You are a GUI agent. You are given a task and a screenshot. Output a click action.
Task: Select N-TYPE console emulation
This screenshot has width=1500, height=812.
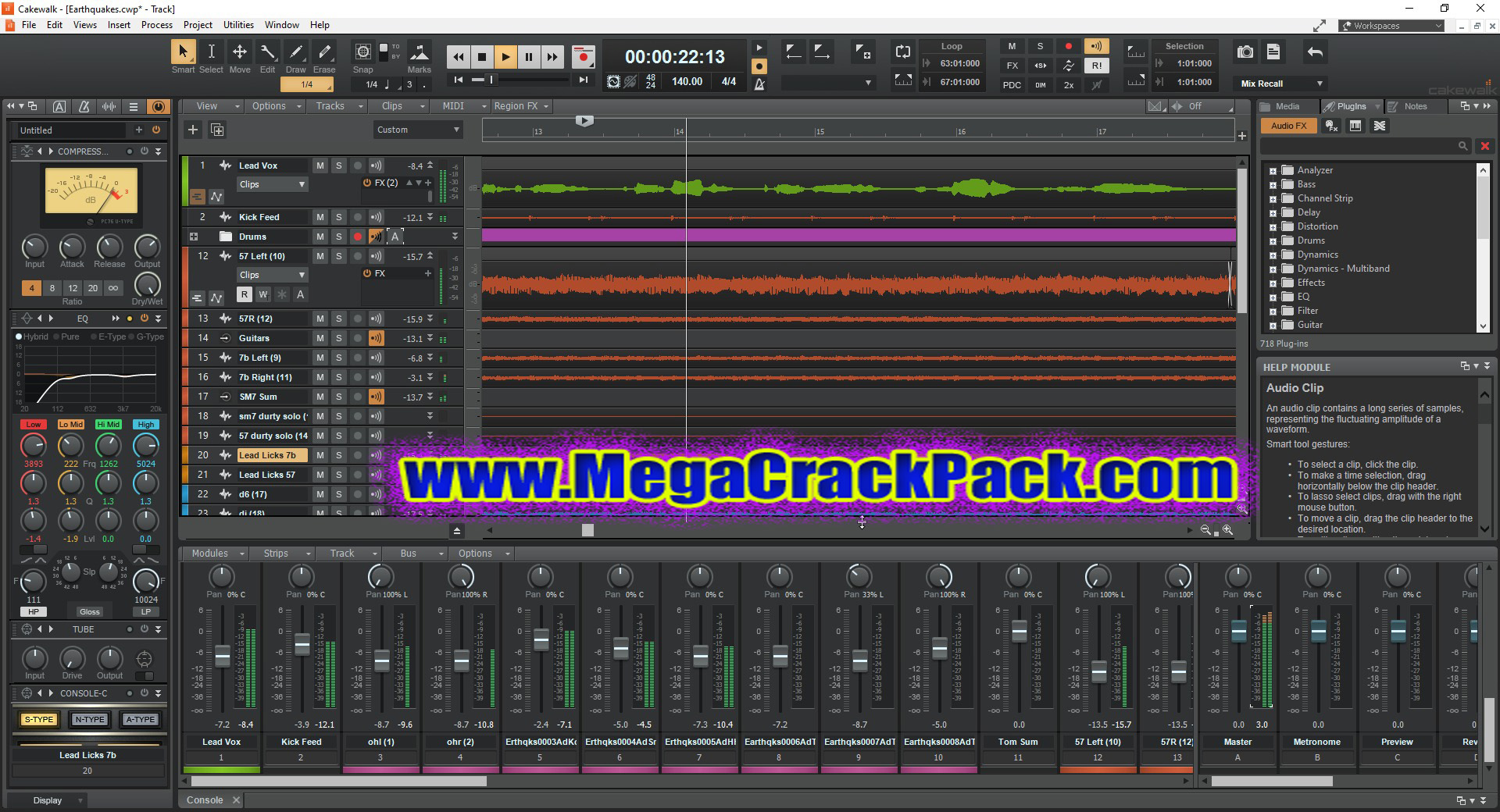click(x=90, y=720)
